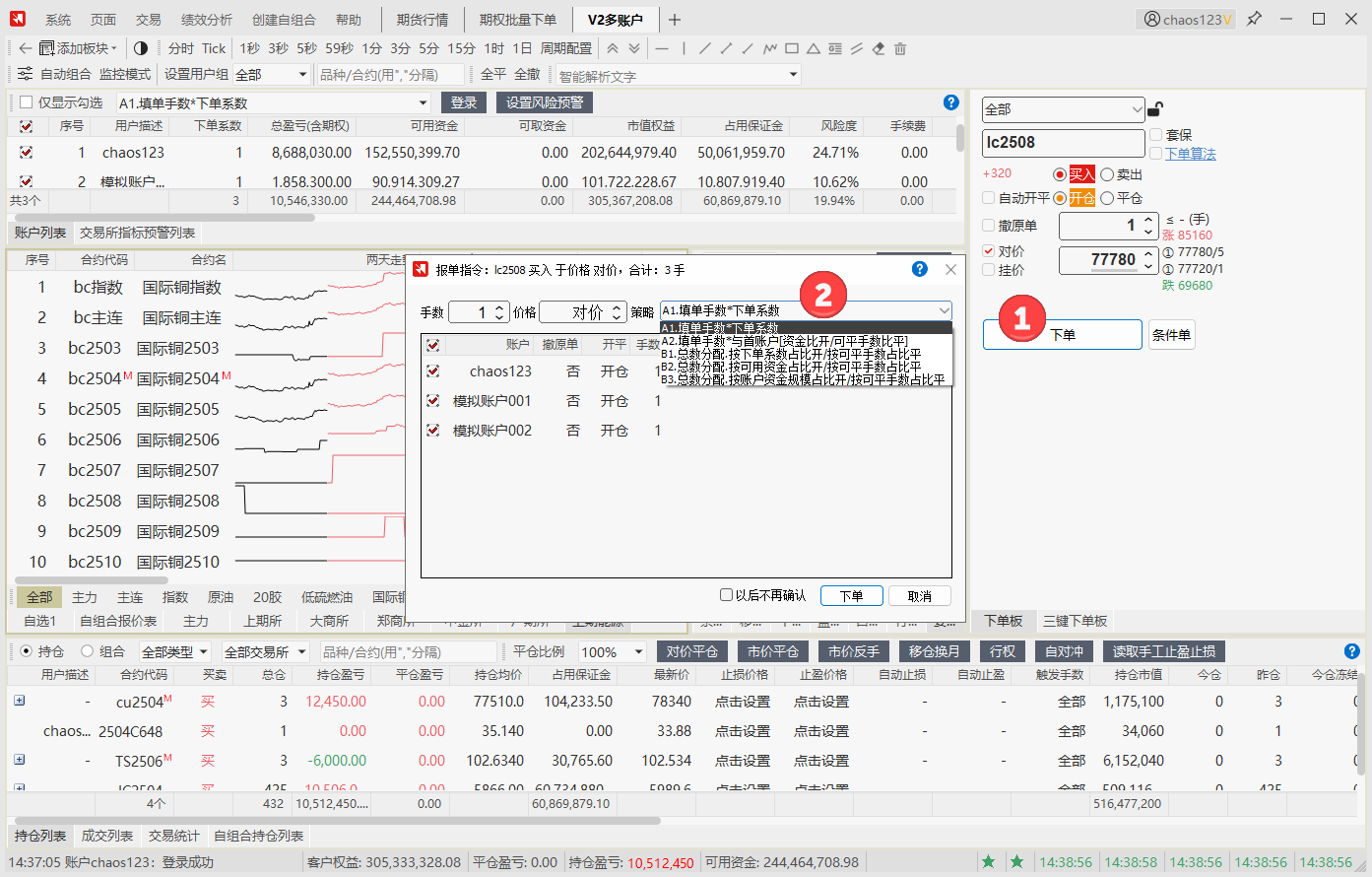Screen dimensions: 1372x877
Task: Open the 绩效分析 menu
Action: (207, 20)
